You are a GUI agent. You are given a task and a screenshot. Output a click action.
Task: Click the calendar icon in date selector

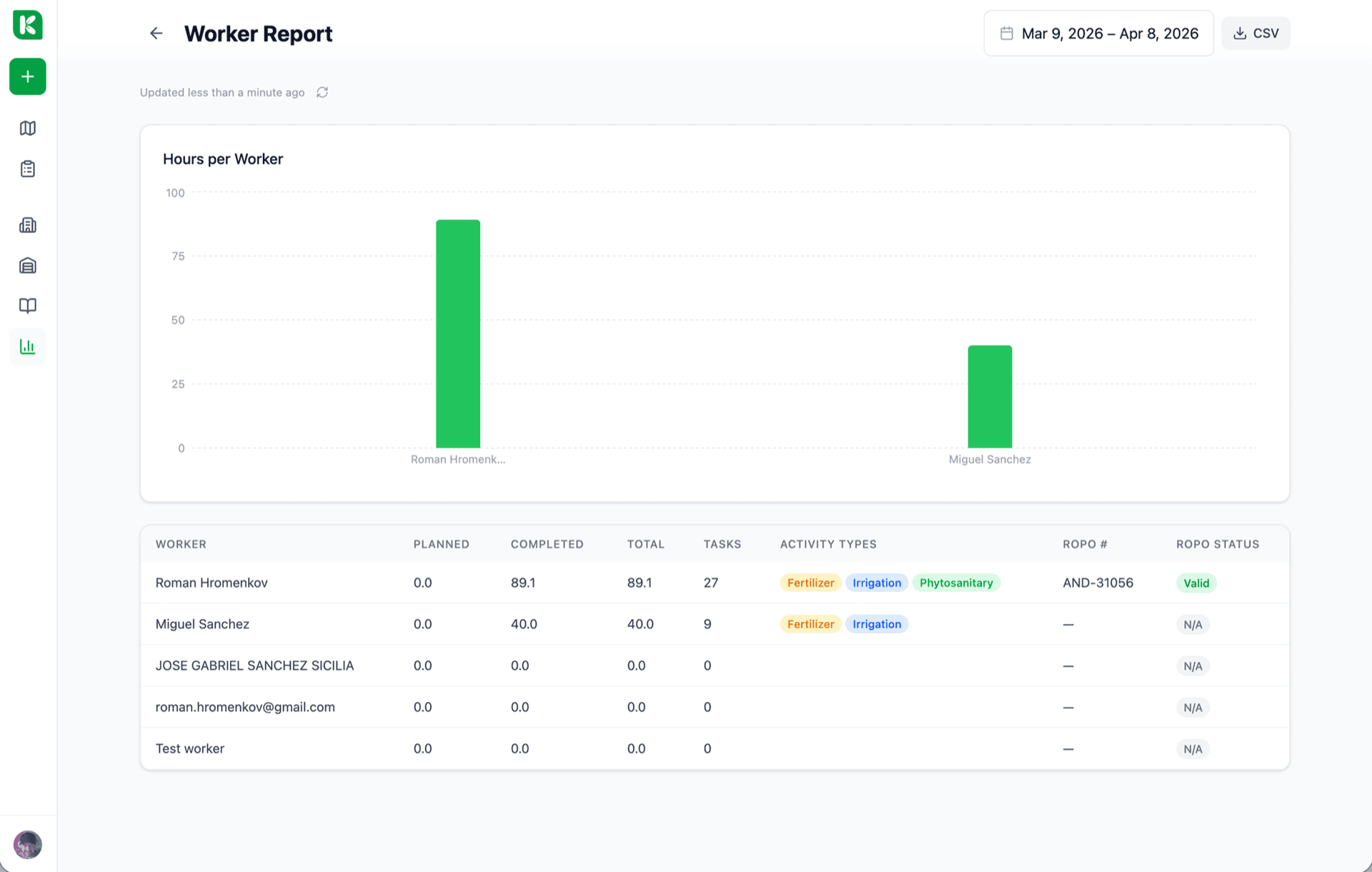pyautogui.click(x=1008, y=33)
